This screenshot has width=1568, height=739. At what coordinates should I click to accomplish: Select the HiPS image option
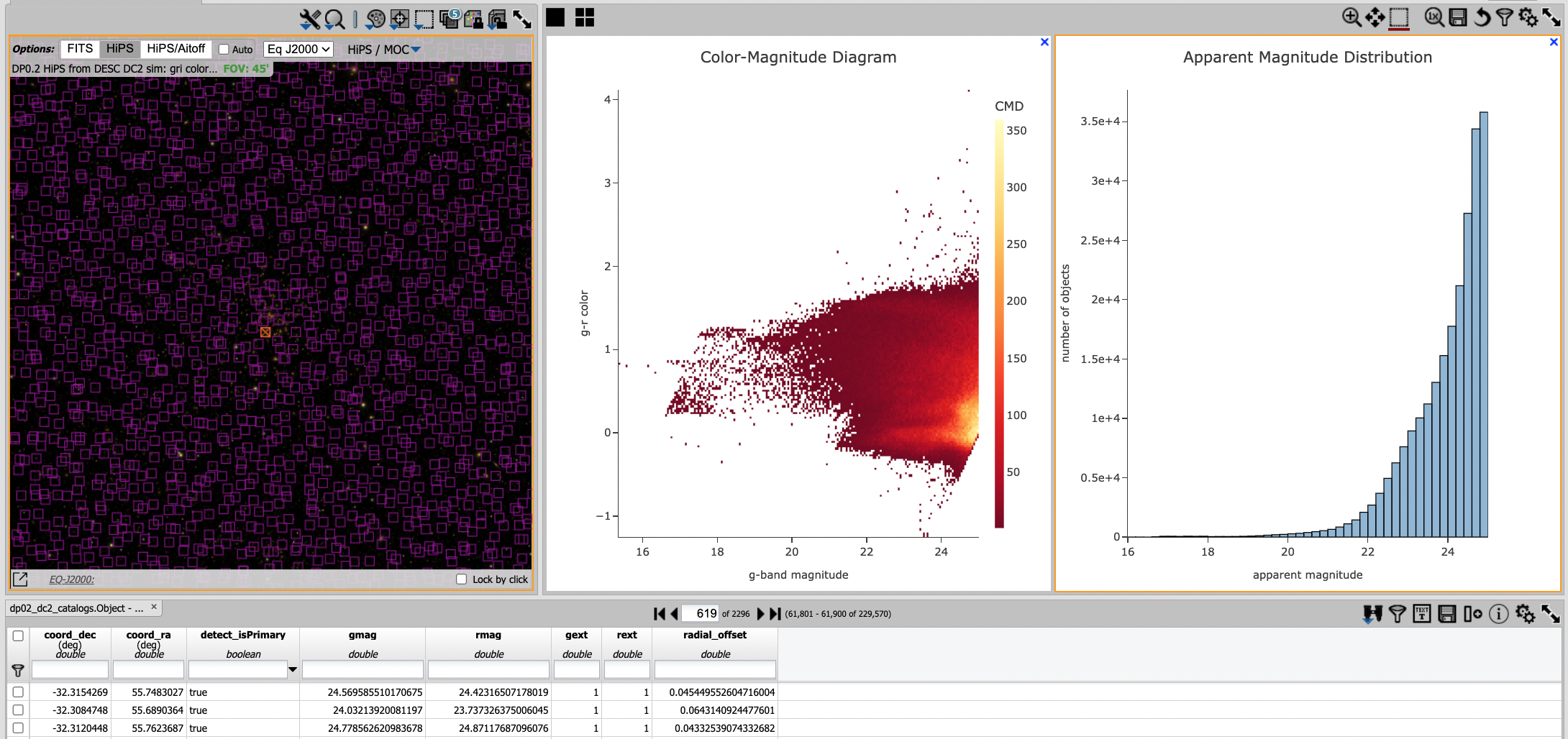(120, 49)
